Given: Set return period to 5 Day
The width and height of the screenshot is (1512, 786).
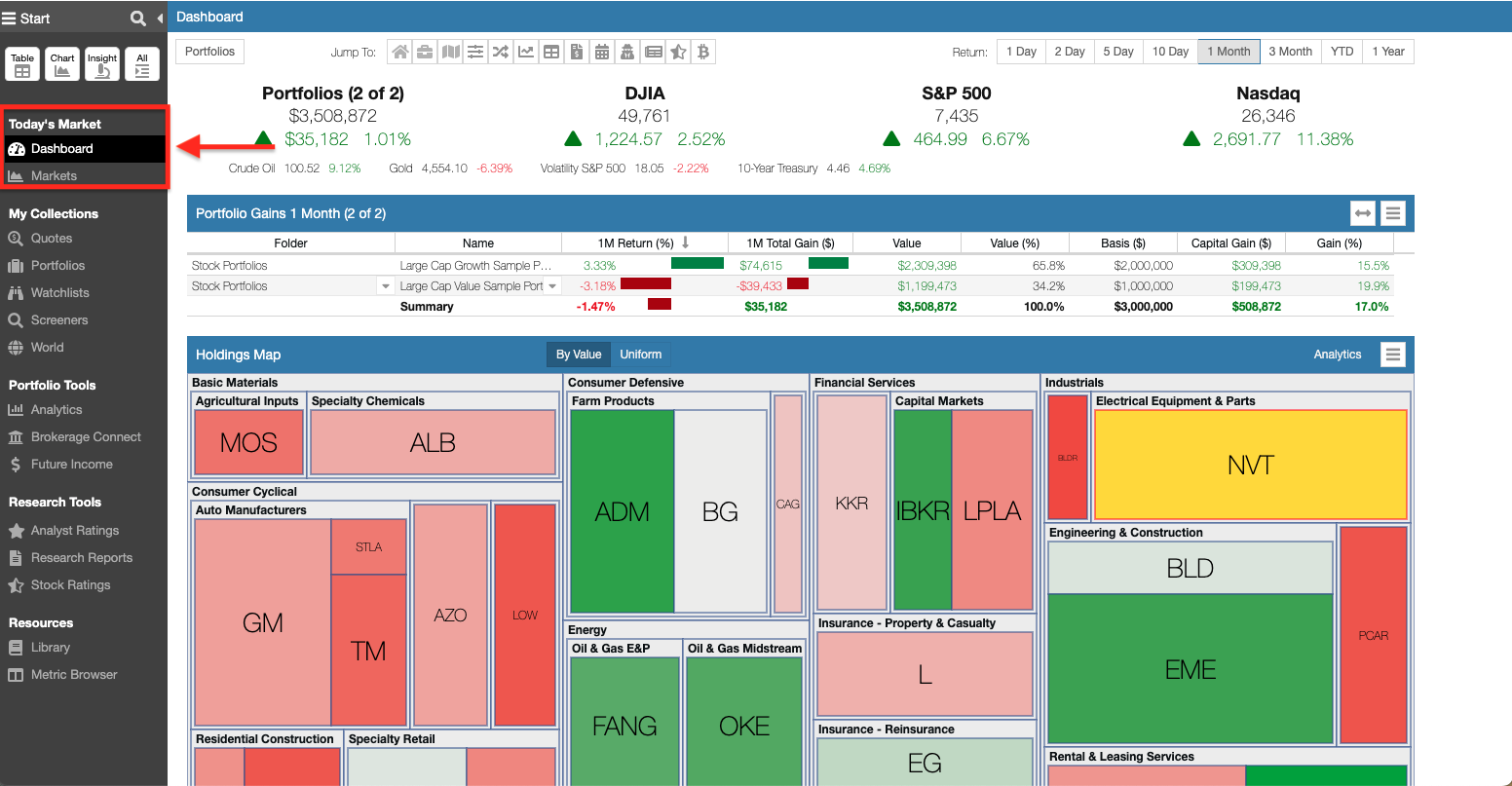Looking at the screenshot, I should tap(1118, 52).
